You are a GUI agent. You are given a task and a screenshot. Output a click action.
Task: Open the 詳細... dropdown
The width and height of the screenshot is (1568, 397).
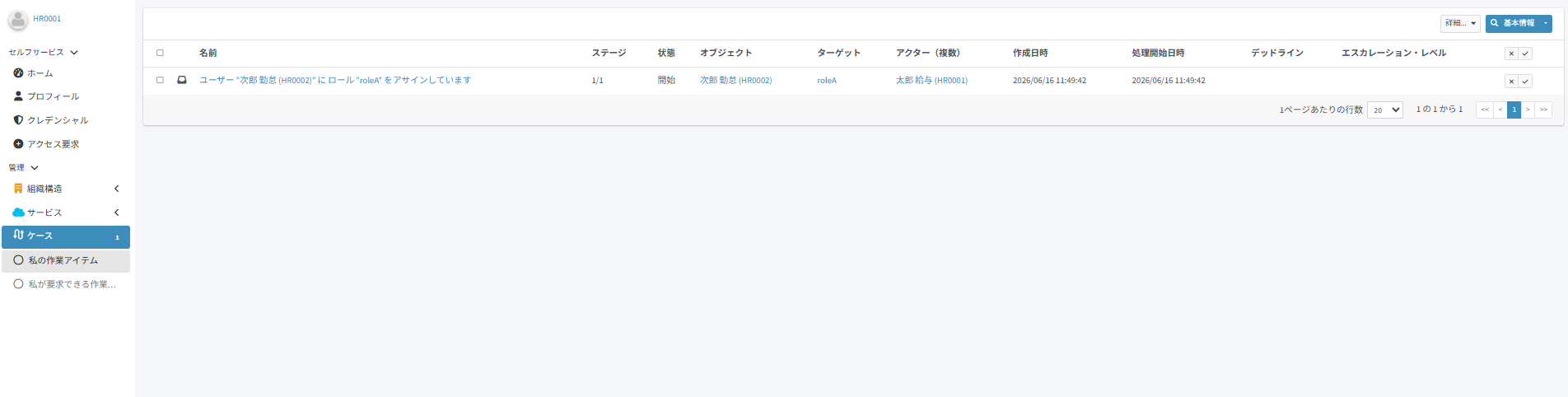click(1460, 23)
